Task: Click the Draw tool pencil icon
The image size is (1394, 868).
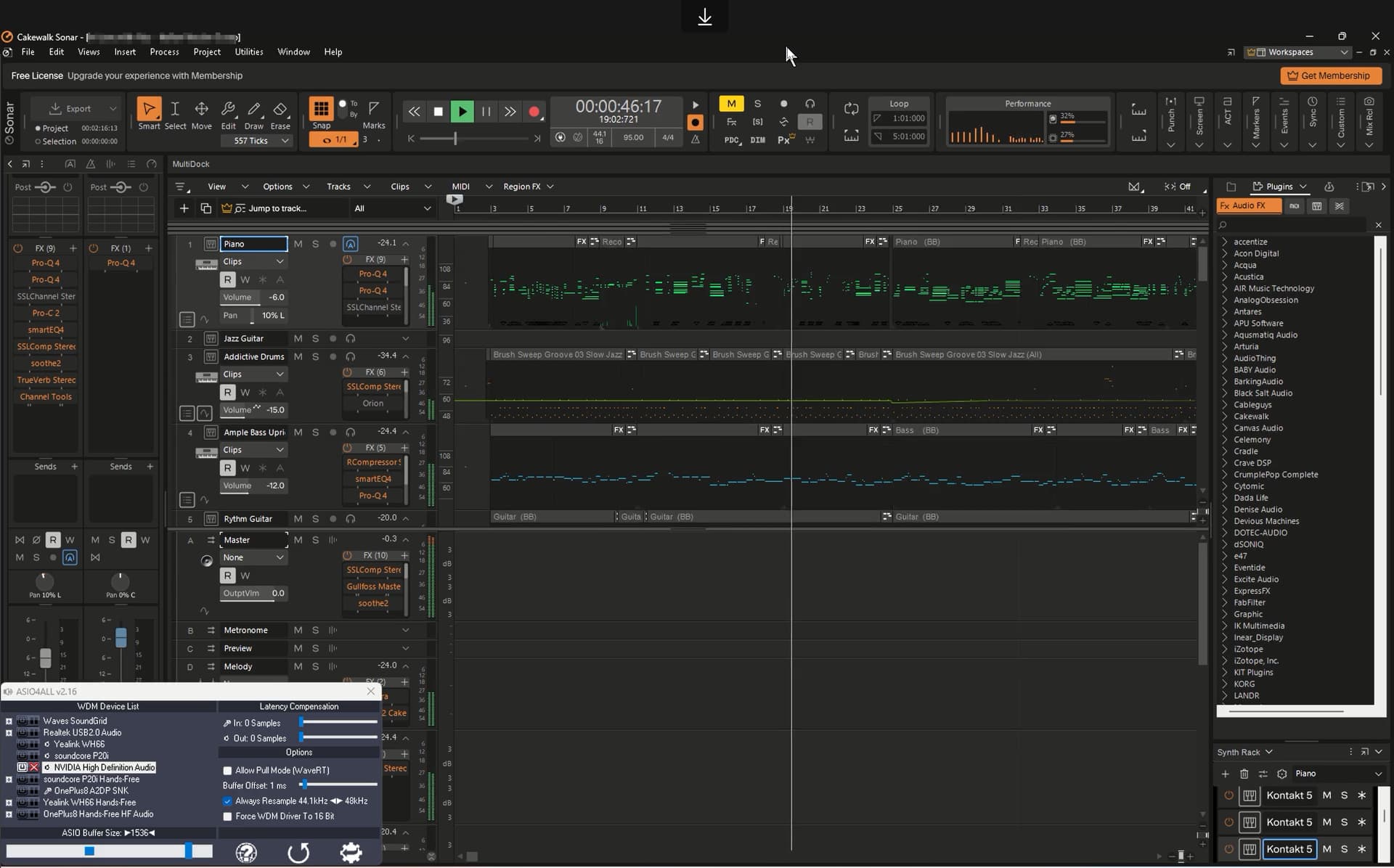Action: tap(254, 110)
